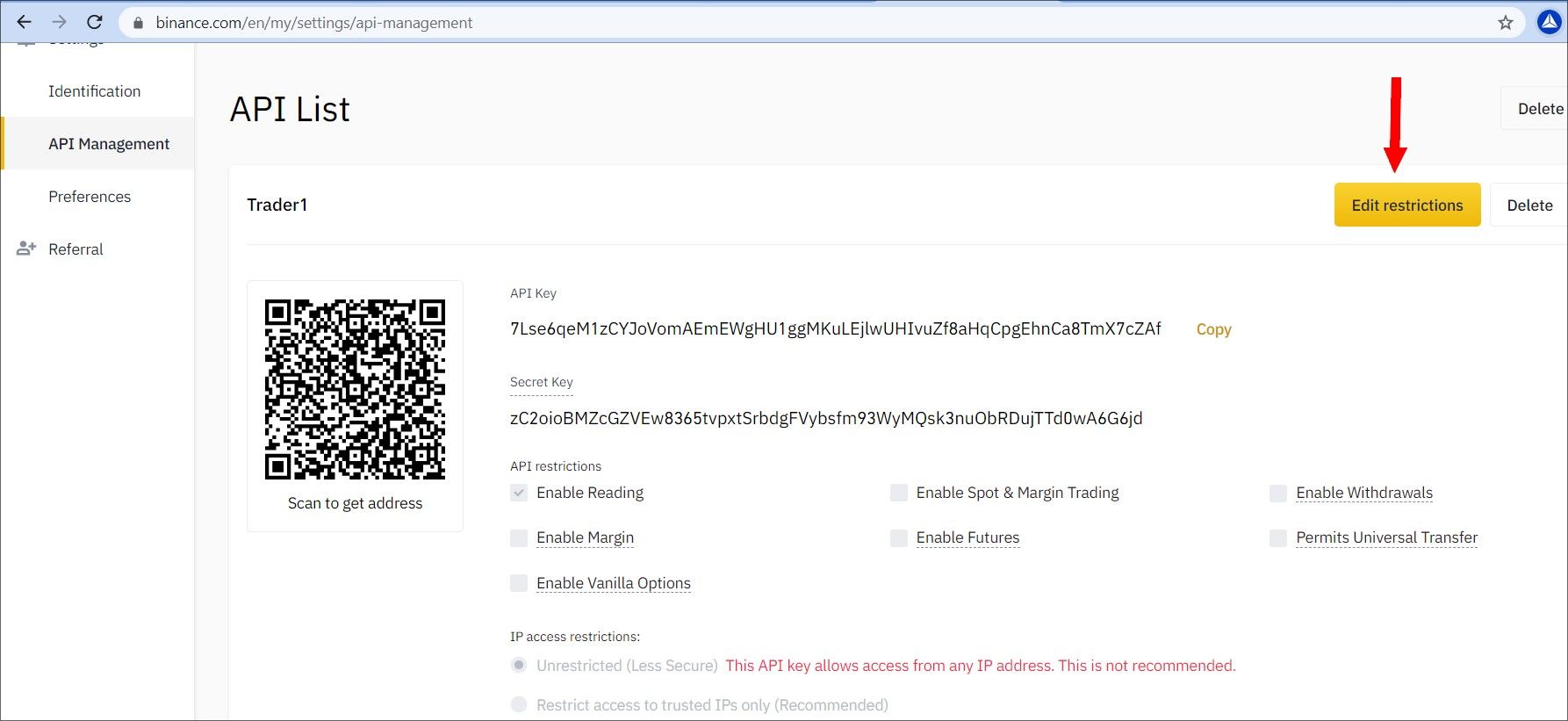Check the Enable Margin box
The image size is (1568, 721).
click(519, 537)
